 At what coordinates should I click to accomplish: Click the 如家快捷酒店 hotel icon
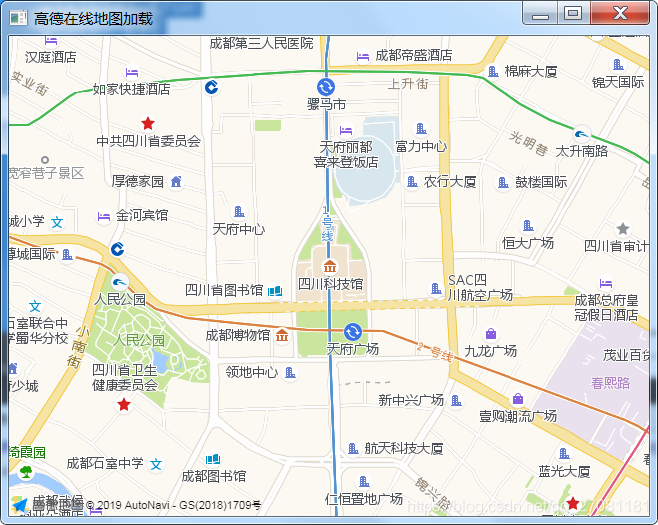[132, 72]
